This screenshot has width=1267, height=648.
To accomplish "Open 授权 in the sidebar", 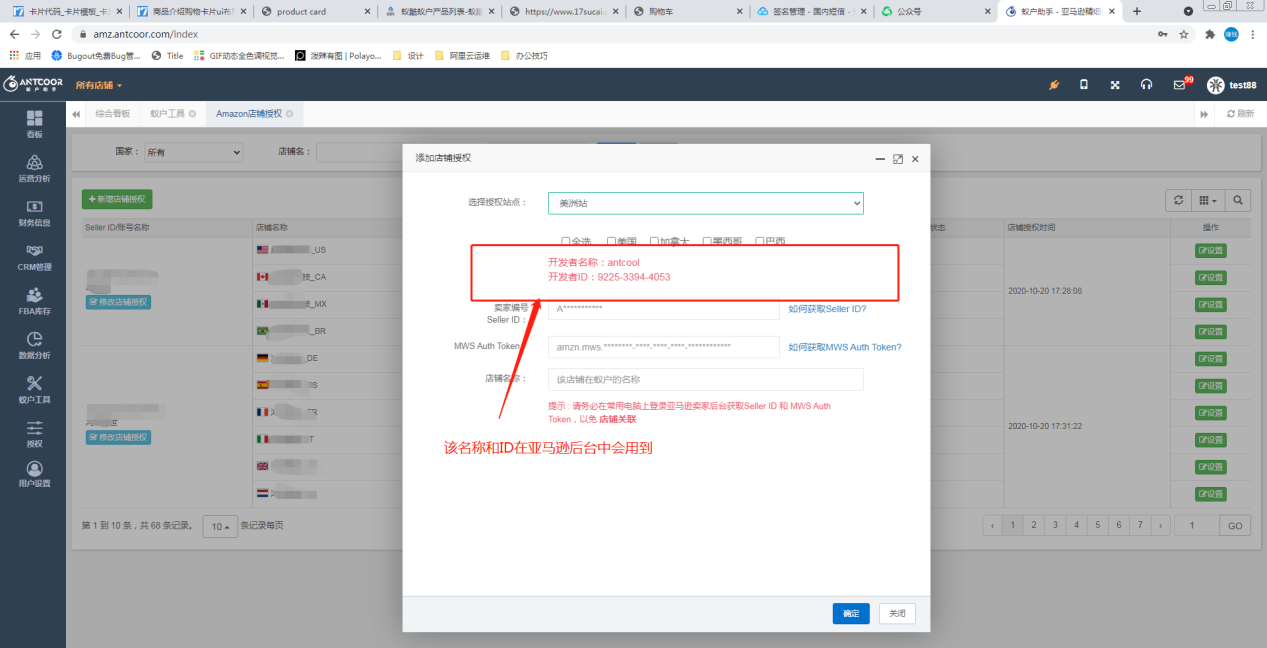I will 34,433.
